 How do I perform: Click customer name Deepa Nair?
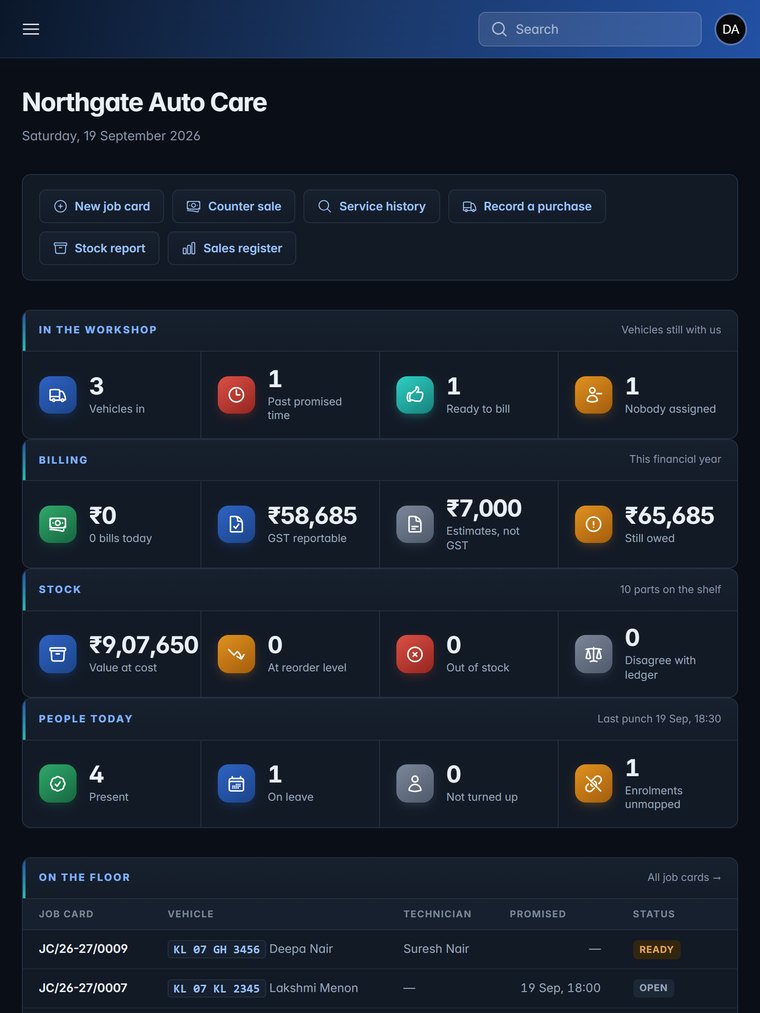point(301,948)
